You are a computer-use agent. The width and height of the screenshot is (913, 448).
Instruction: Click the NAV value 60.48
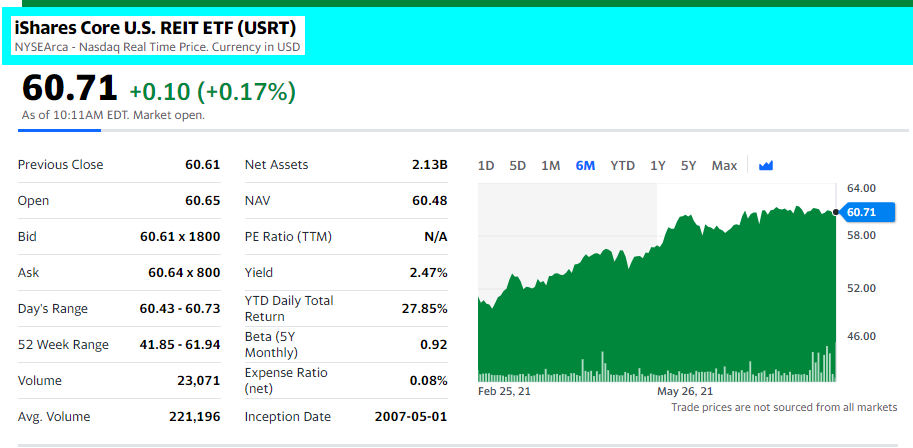point(430,201)
